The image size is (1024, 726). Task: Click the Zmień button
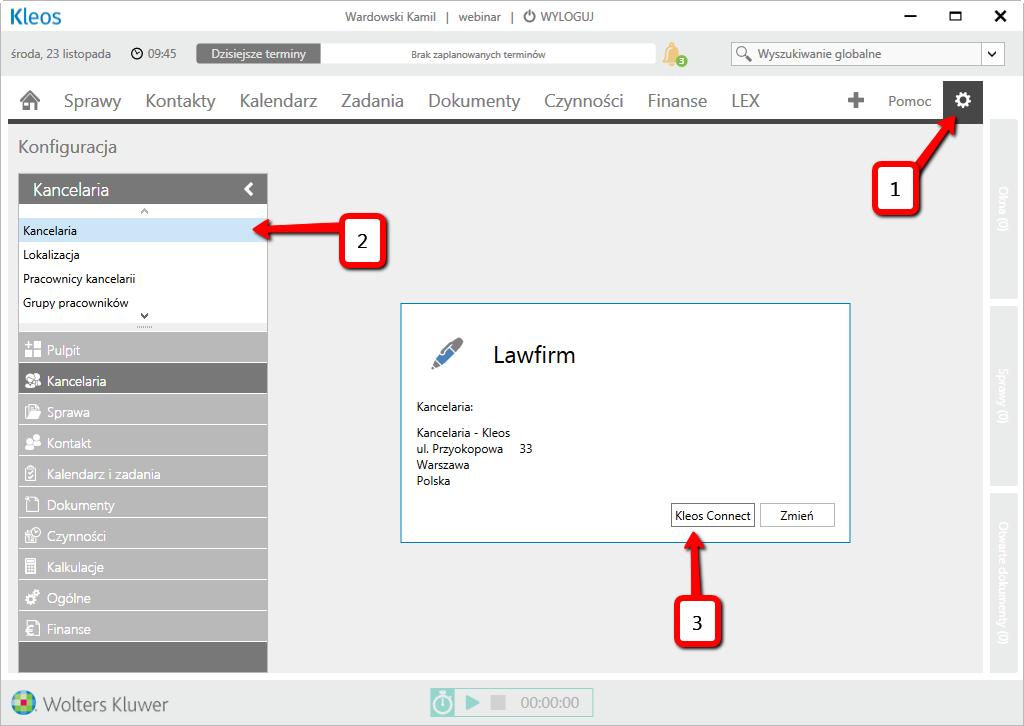click(x=797, y=515)
